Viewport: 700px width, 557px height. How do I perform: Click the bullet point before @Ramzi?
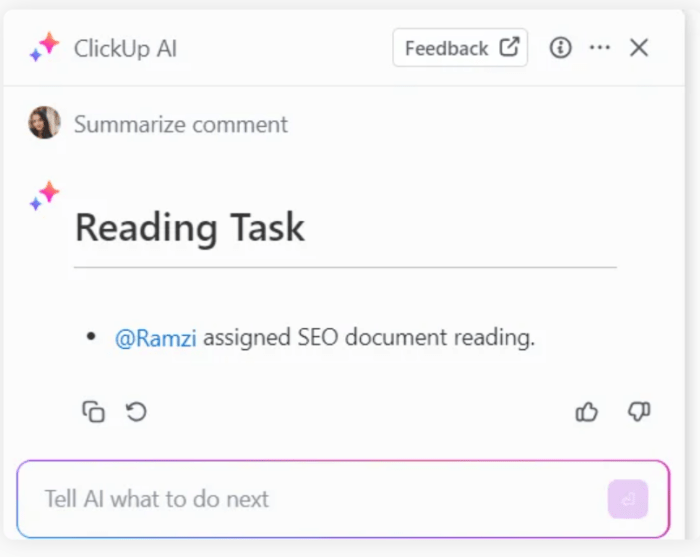92,338
